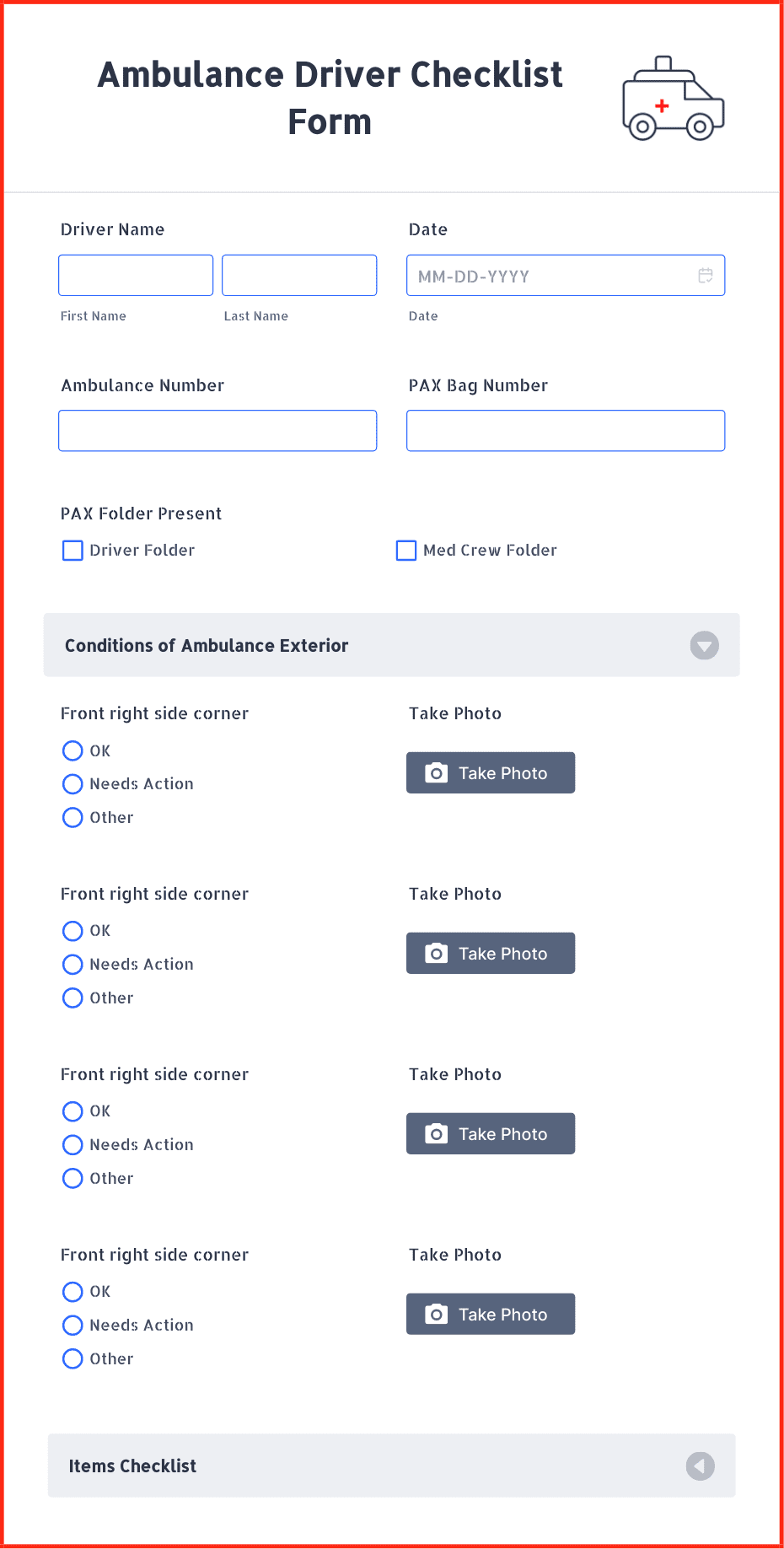Click the camera icon on the third Take Photo button
Viewport: 784px width, 1549px height.
[436, 1133]
